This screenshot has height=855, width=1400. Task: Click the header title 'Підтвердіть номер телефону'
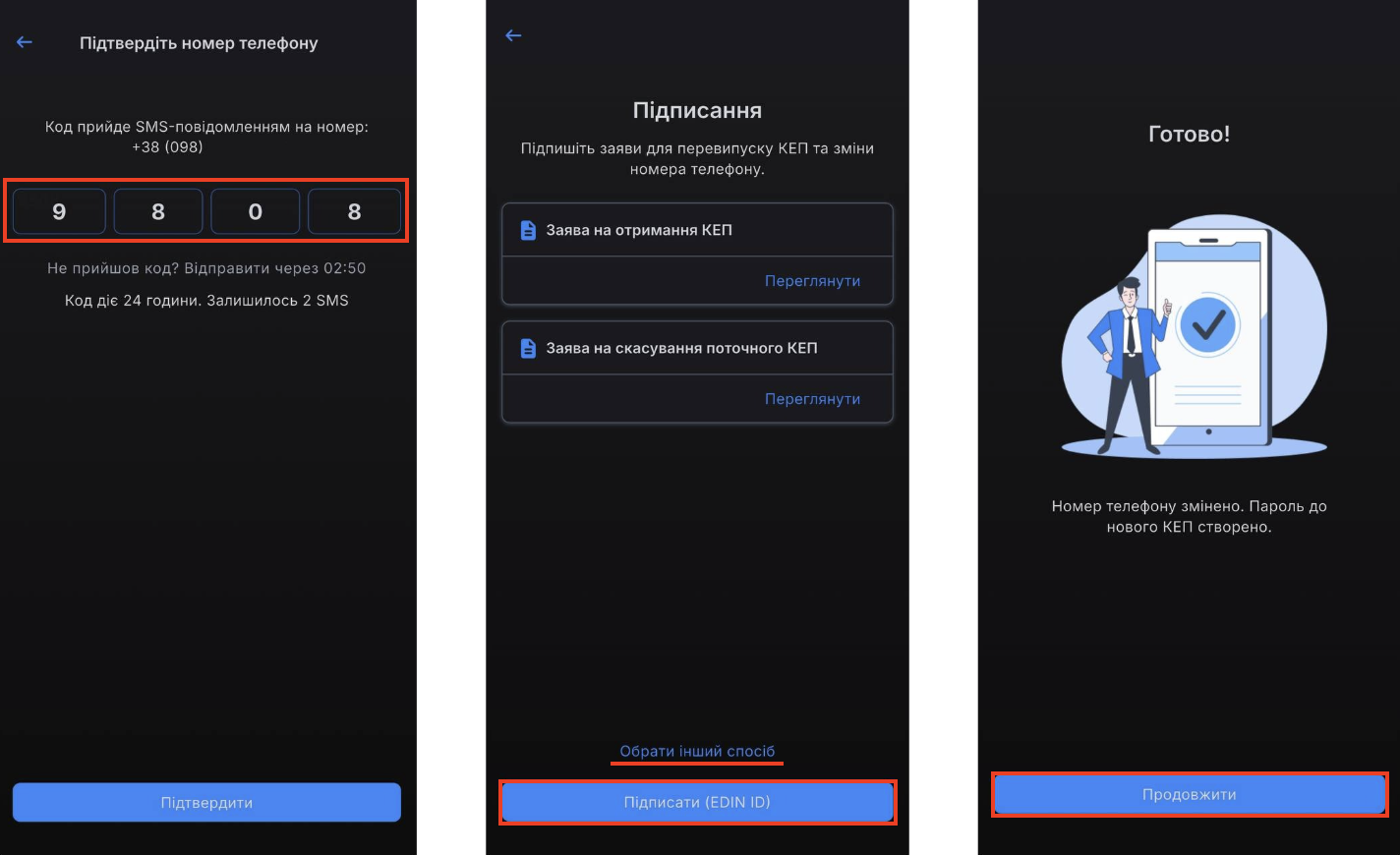pyautogui.click(x=199, y=43)
